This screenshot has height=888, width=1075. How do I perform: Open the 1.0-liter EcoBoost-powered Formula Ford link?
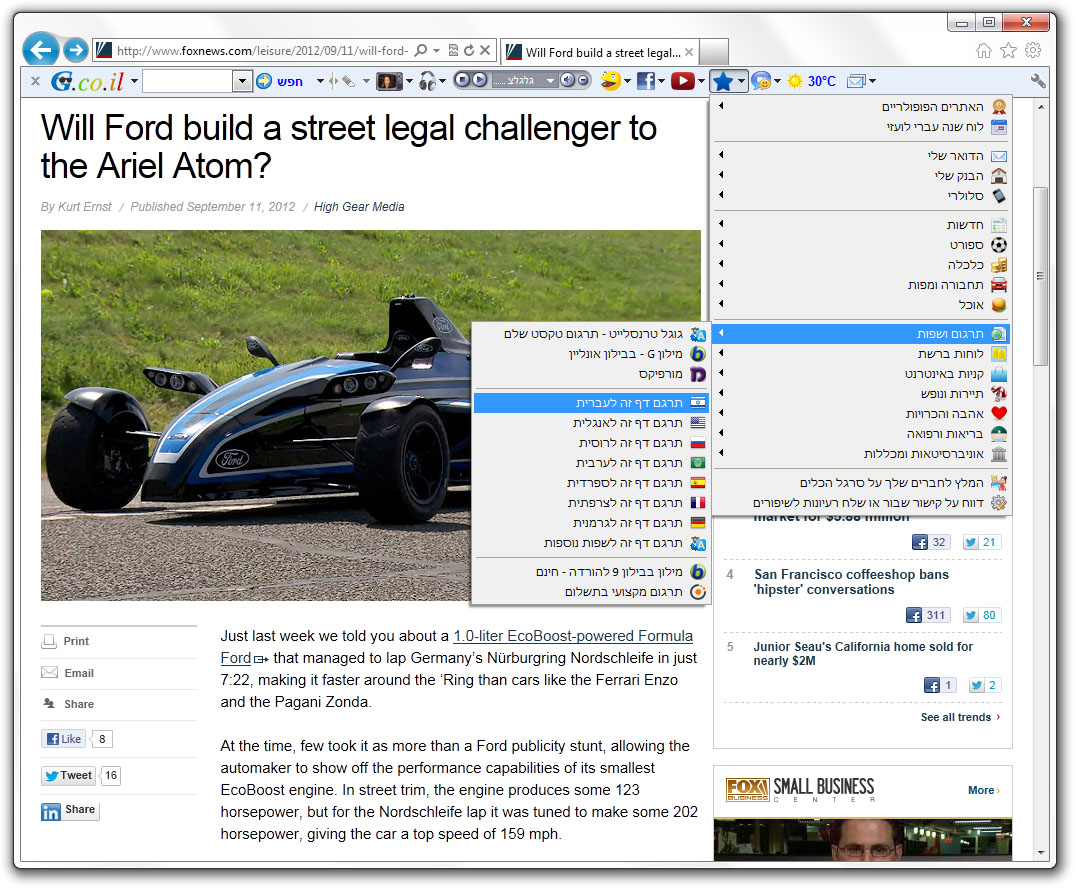(x=572, y=636)
